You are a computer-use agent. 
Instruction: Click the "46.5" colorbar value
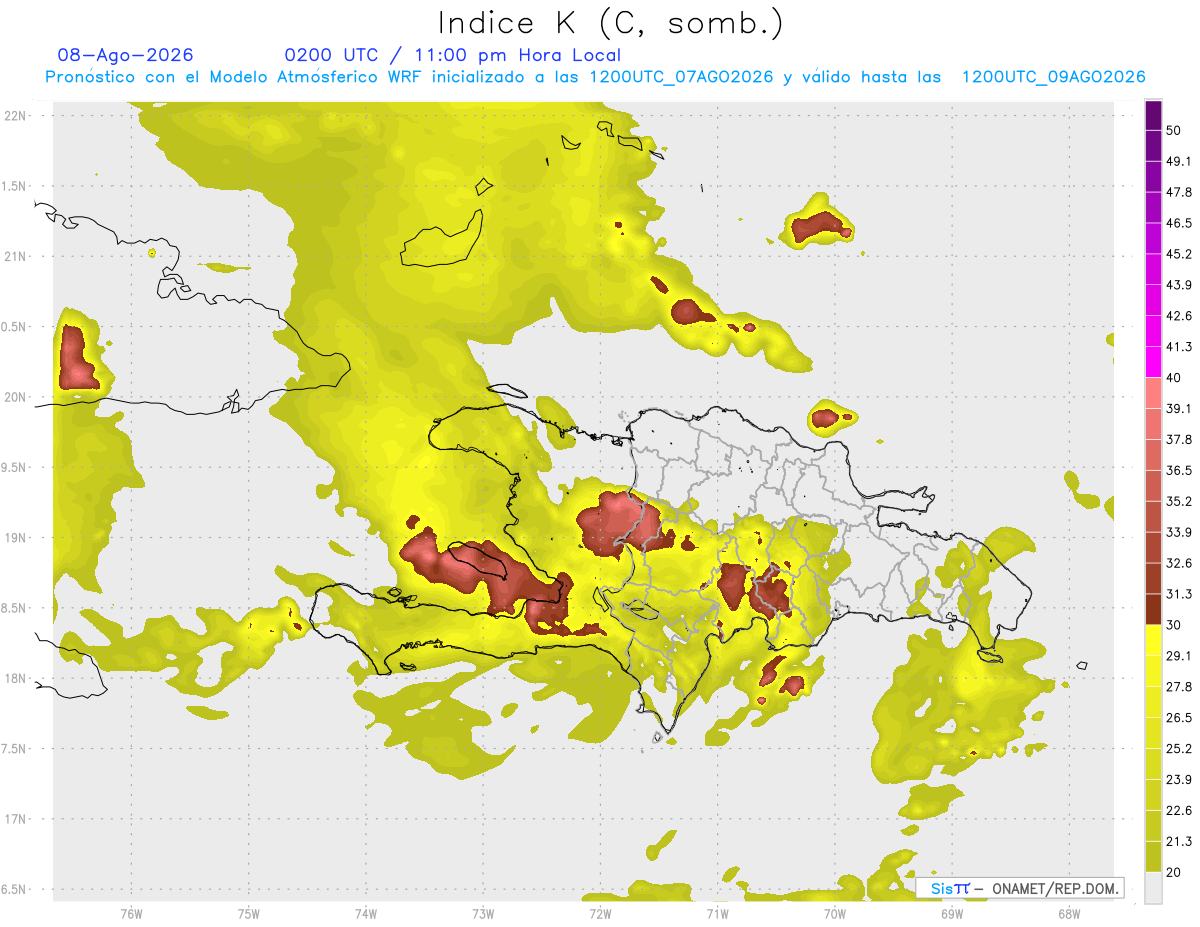click(x=1179, y=223)
